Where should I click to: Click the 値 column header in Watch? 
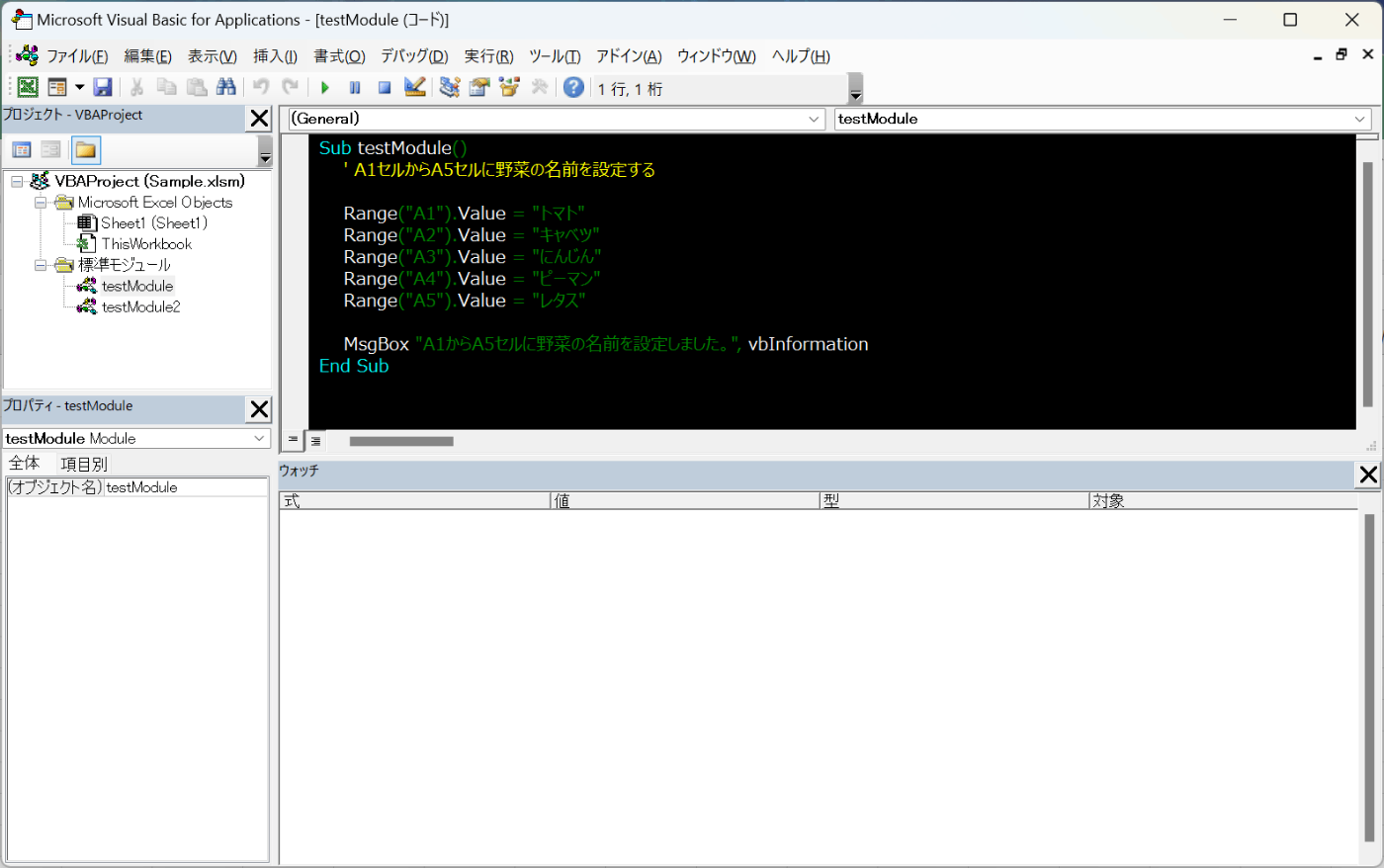click(685, 501)
